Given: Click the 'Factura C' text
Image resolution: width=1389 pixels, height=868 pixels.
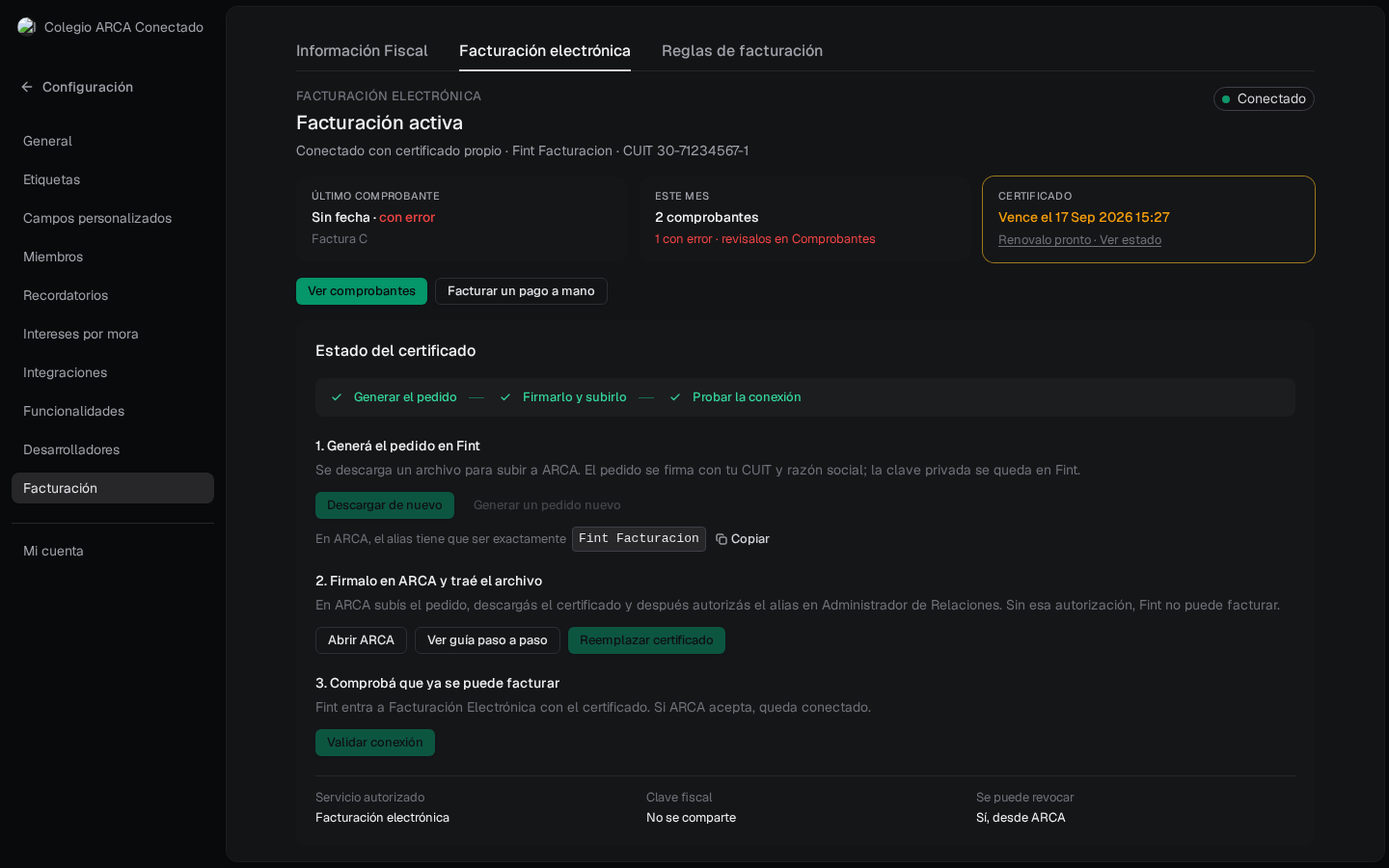Looking at the screenshot, I should [x=340, y=239].
